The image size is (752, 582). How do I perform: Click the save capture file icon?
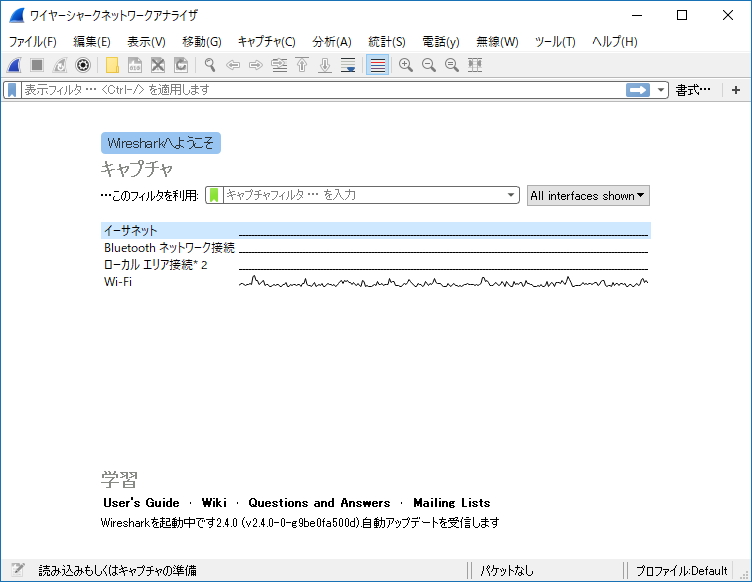(x=135, y=65)
